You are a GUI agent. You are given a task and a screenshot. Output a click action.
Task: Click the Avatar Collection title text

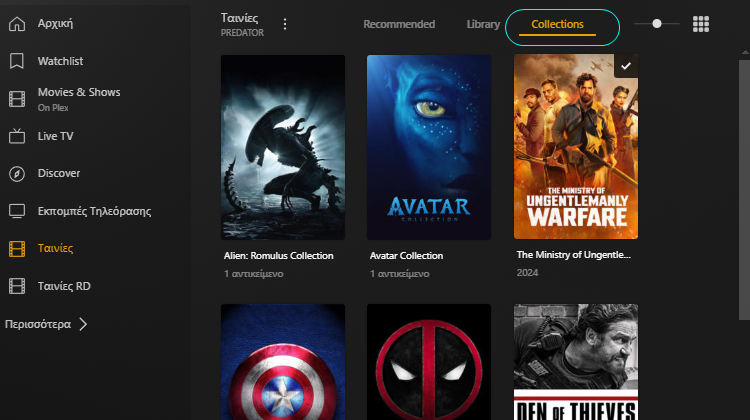tap(406, 256)
